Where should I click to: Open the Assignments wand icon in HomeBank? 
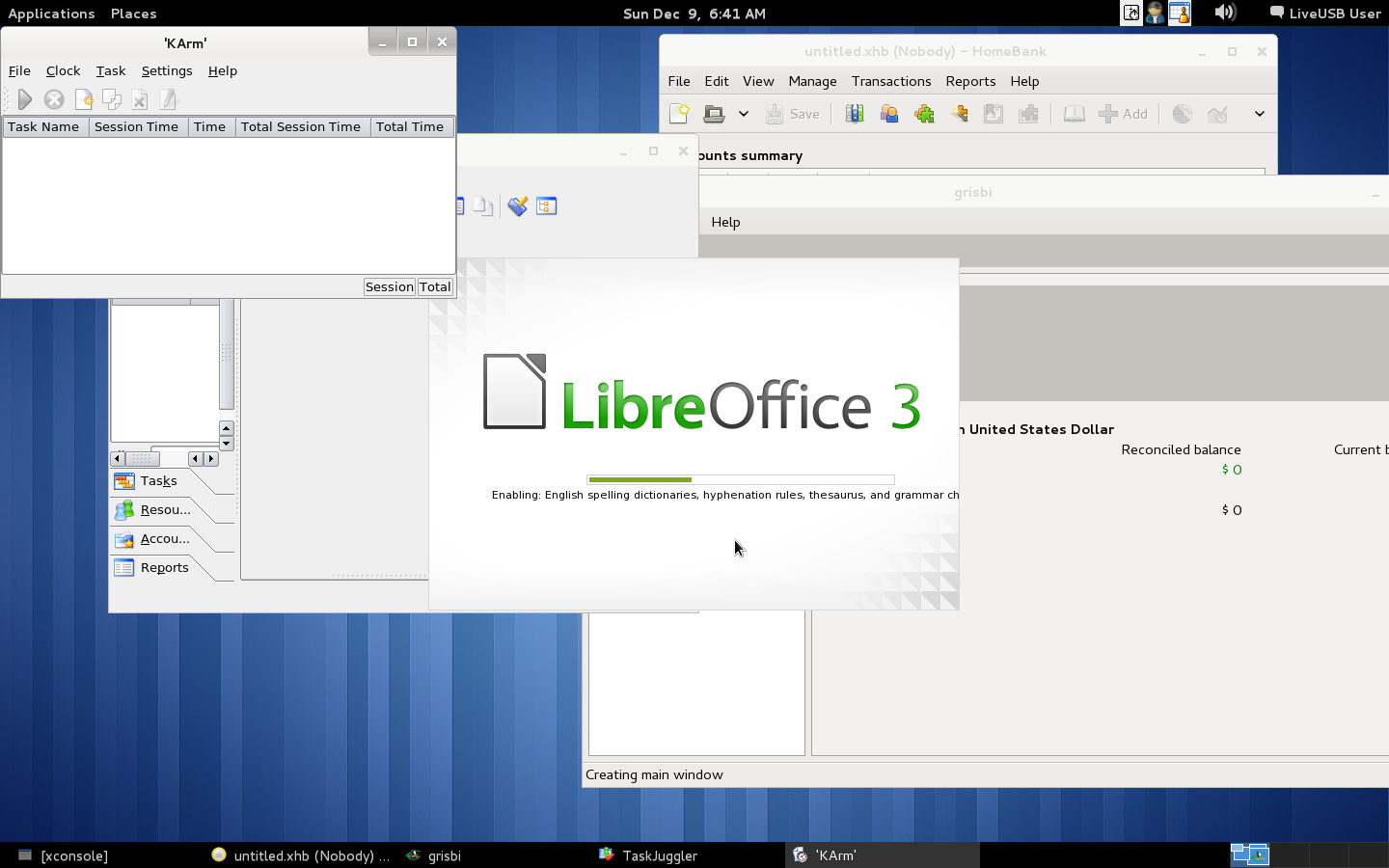point(959,114)
